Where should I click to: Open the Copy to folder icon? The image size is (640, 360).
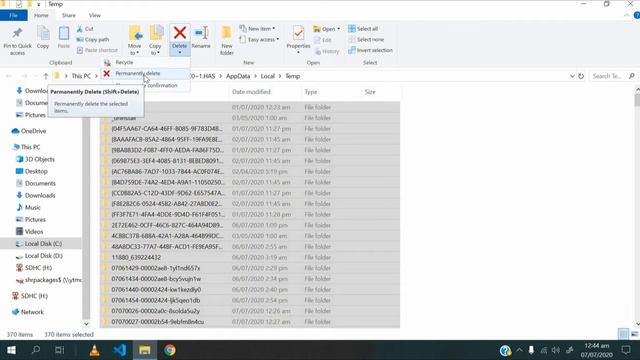tap(156, 33)
